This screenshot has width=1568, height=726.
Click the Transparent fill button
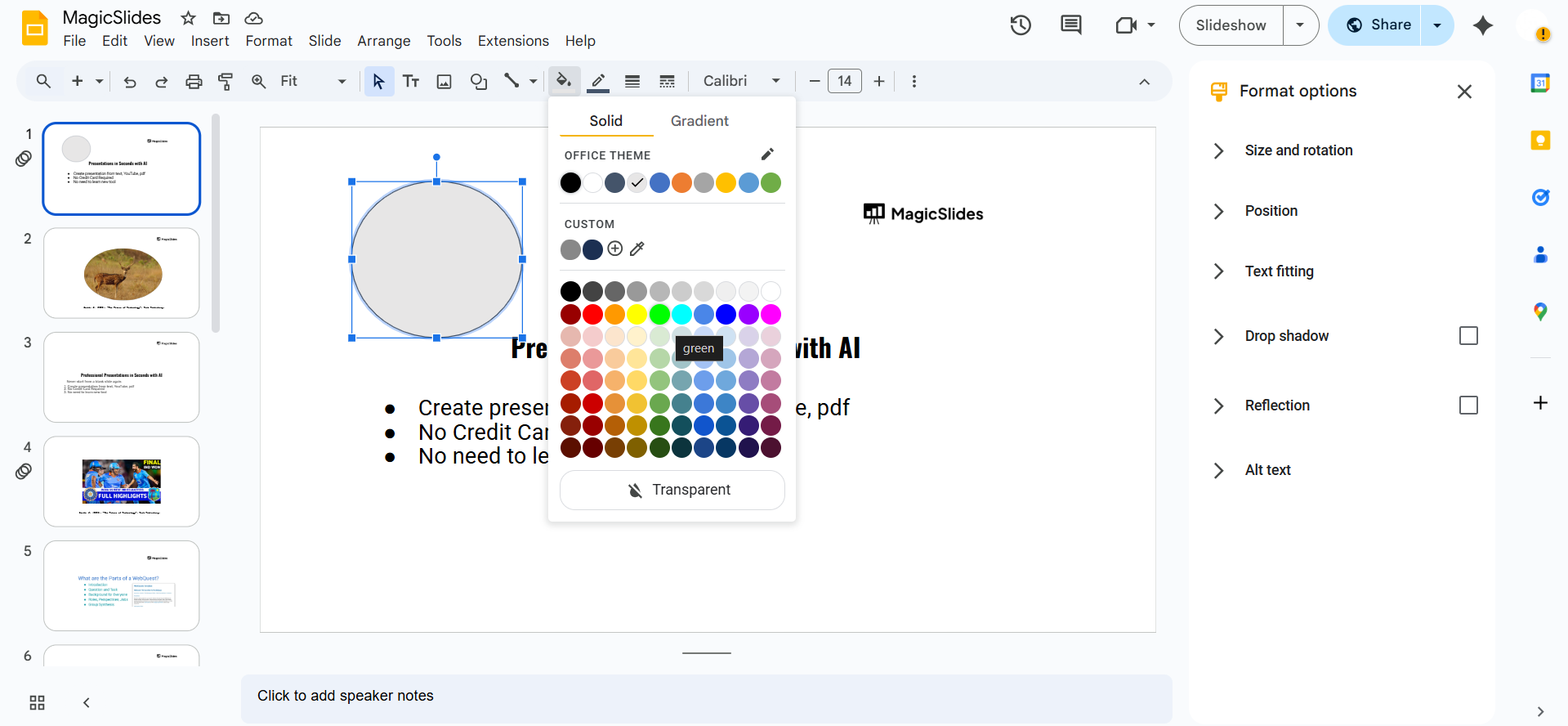tap(672, 490)
